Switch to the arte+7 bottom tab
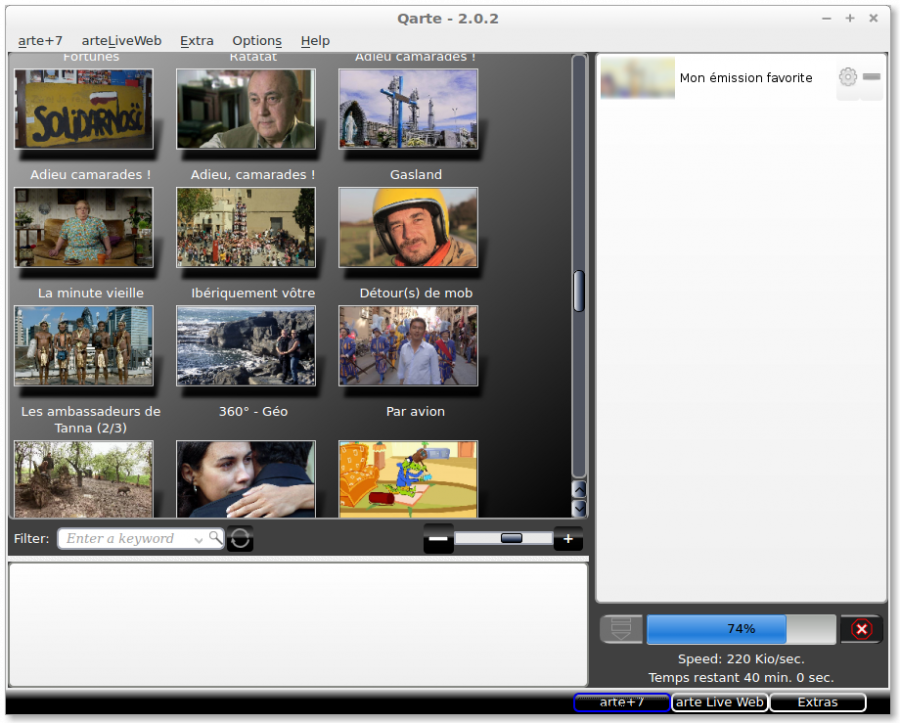Viewport: 900px width, 723px height. (x=622, y=702)
